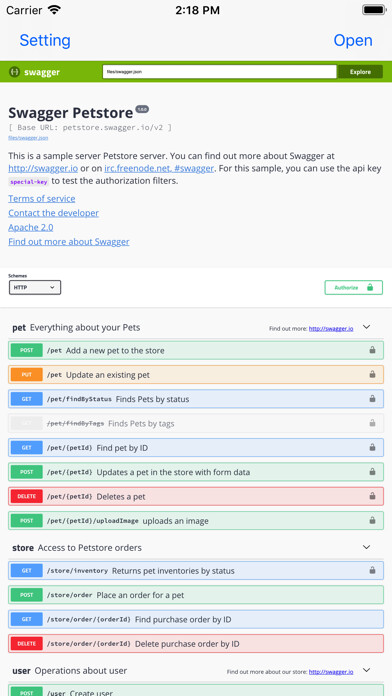Collapse the store section chevron

click(366, 547)
